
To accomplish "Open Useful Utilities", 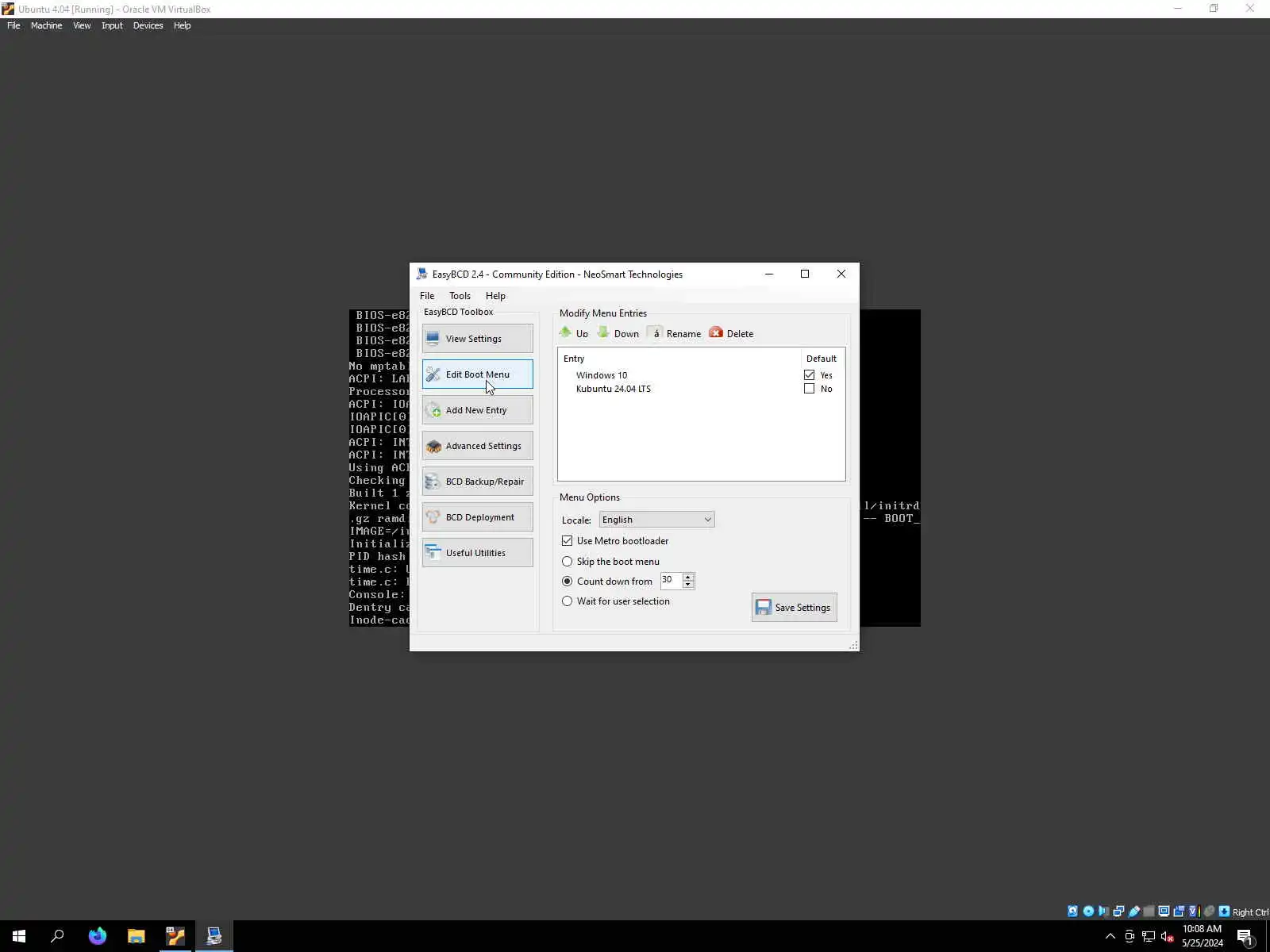I will click(478, 553).
